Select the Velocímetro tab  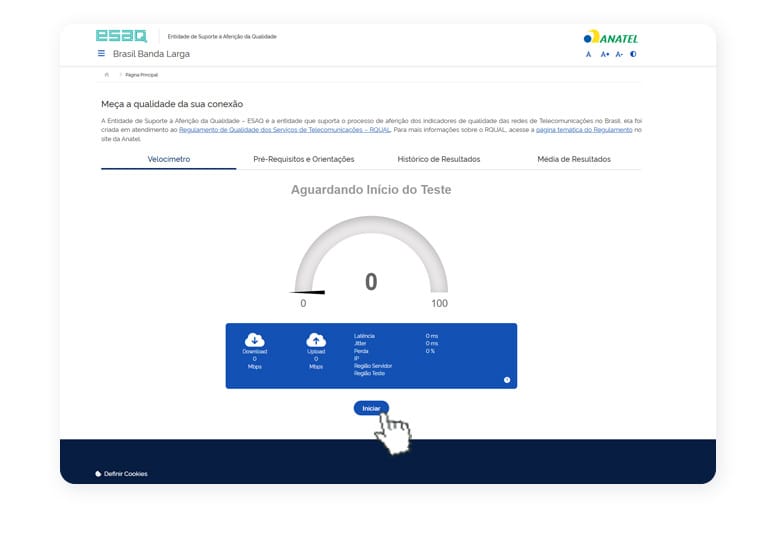tap(169, 159)
